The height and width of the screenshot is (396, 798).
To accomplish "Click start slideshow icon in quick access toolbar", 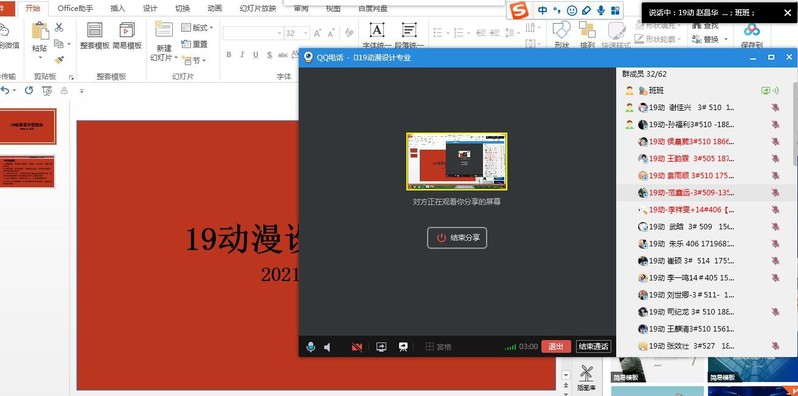I will click(x=47, y=91).
